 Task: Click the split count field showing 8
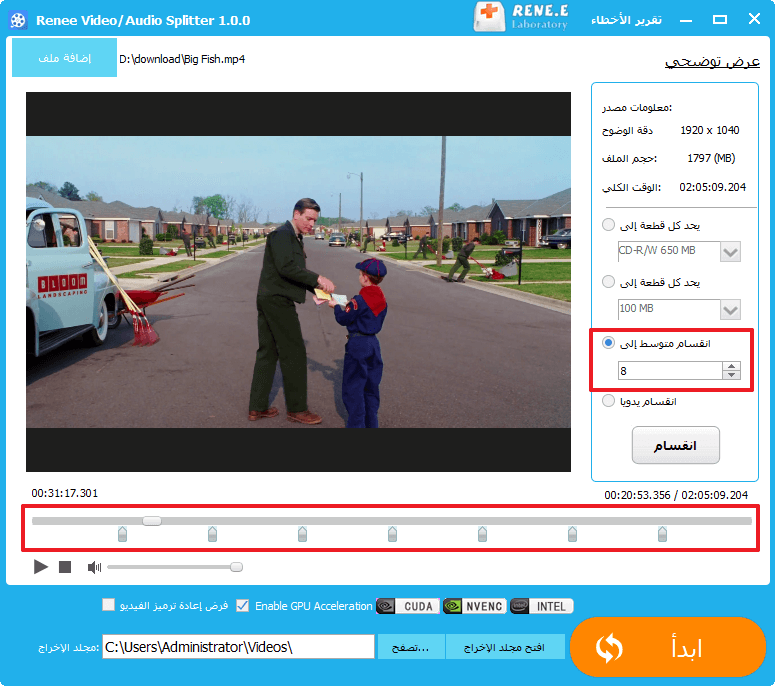pos(670,371)
